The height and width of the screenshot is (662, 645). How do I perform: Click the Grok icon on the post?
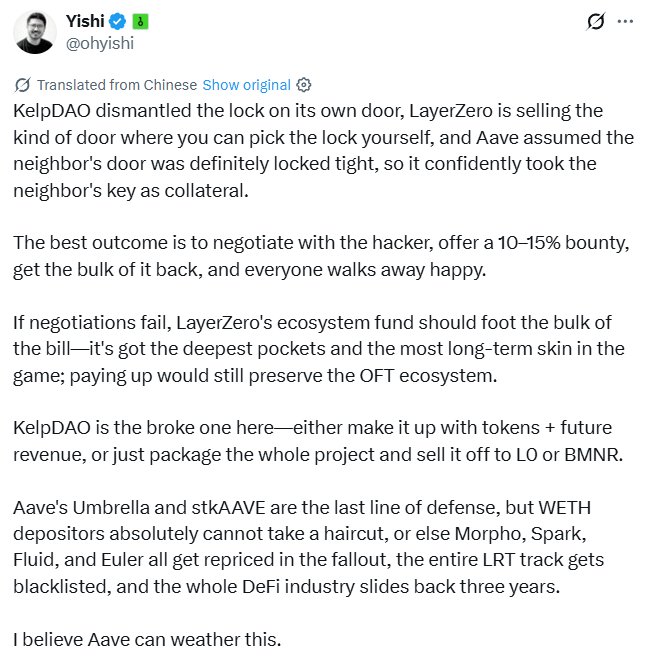click(595, 22)
